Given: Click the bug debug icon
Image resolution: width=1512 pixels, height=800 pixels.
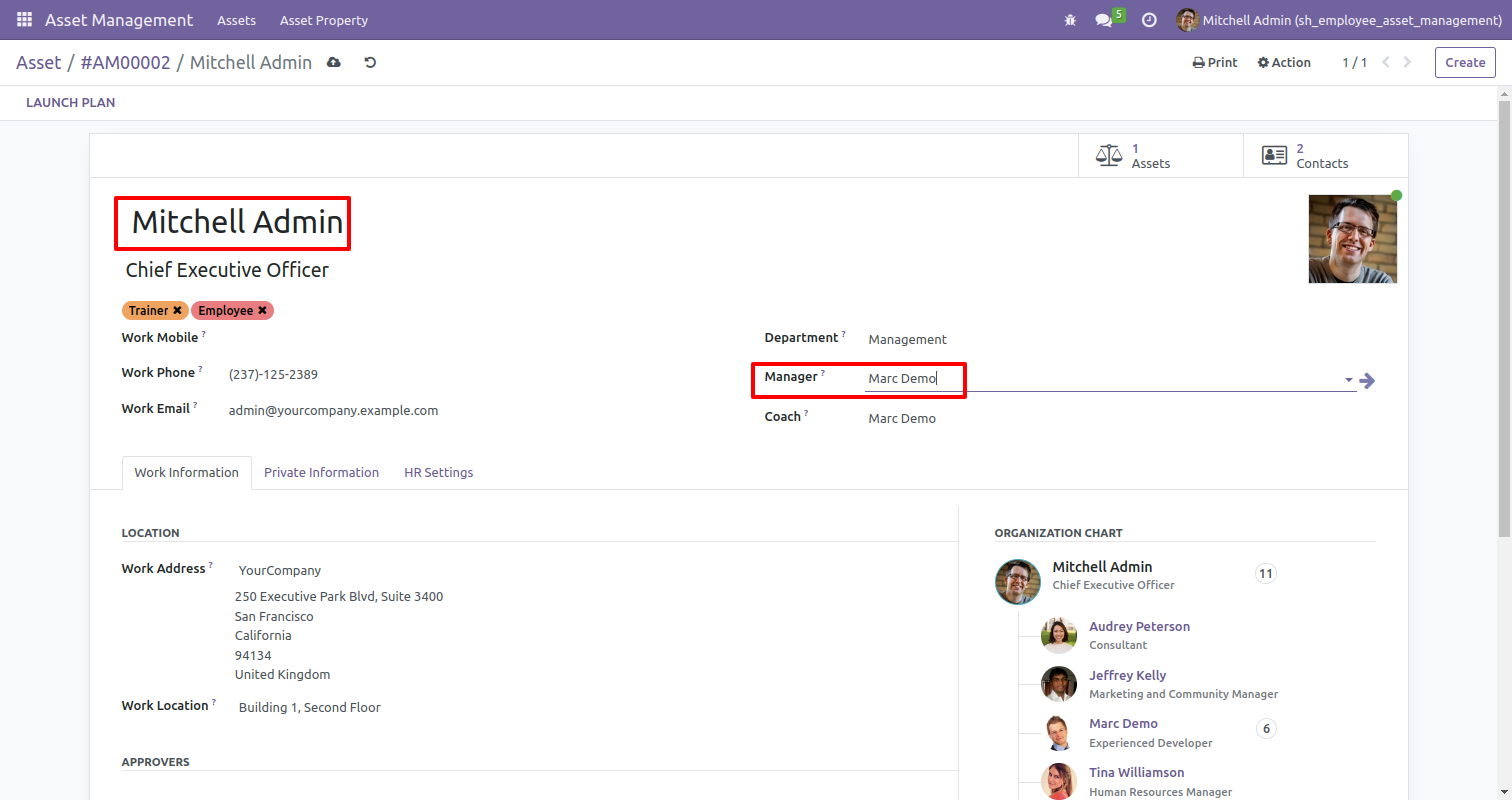Looking at the screenshot, I should 1070,20.
